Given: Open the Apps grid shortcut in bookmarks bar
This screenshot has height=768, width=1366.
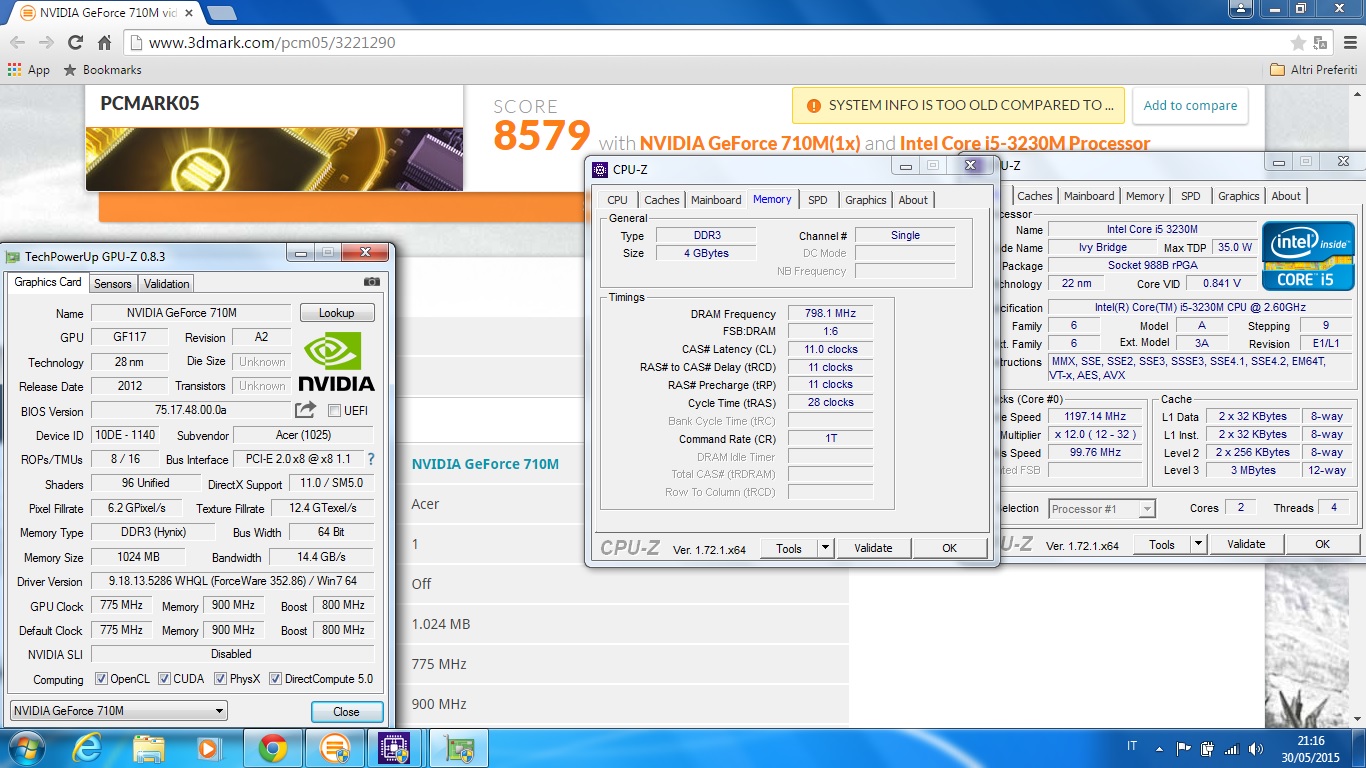Looking at the screenshot, I should (x=28, y=70).
